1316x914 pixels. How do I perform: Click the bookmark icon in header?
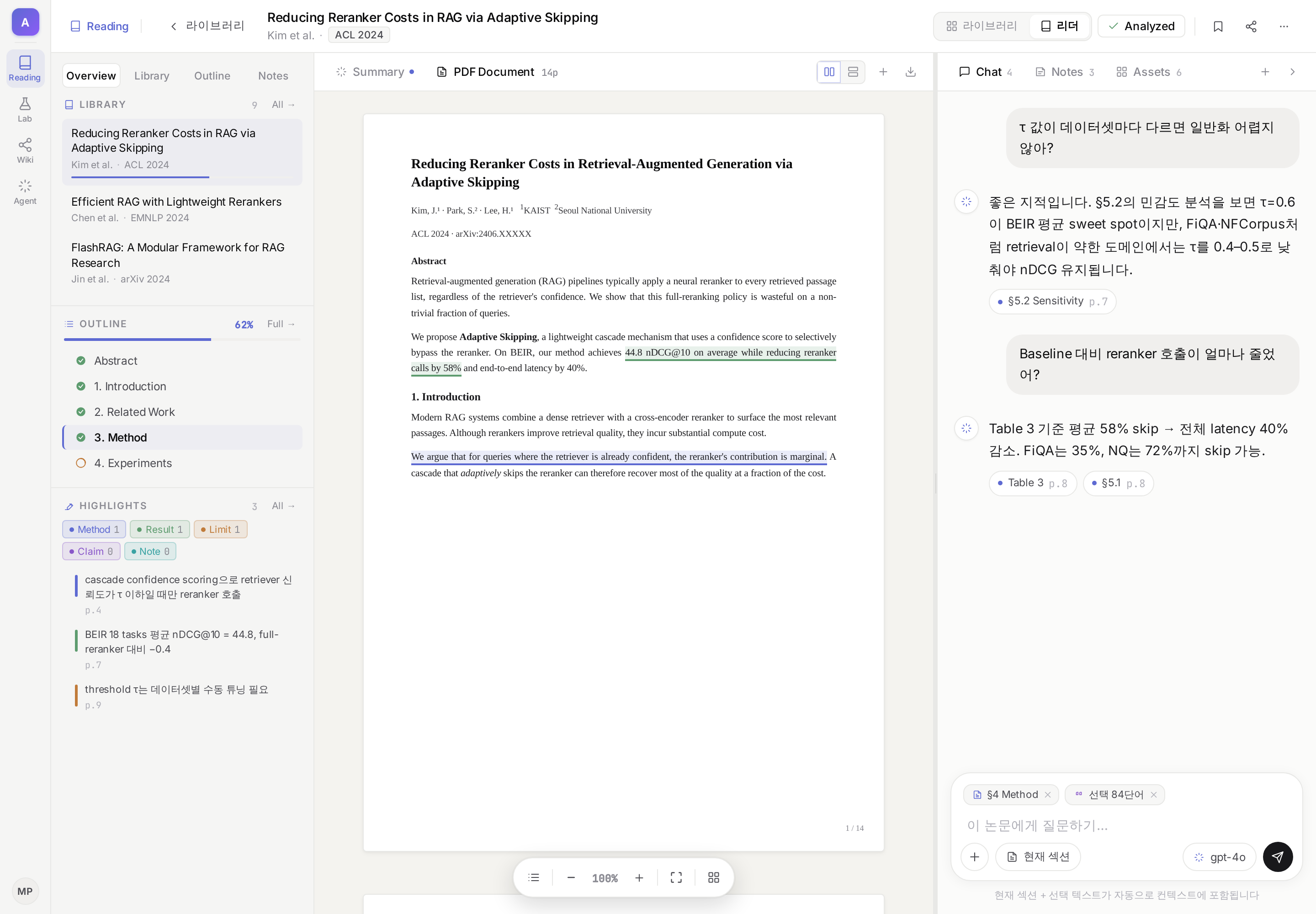pyautogui.click(x=1218, y=27)
